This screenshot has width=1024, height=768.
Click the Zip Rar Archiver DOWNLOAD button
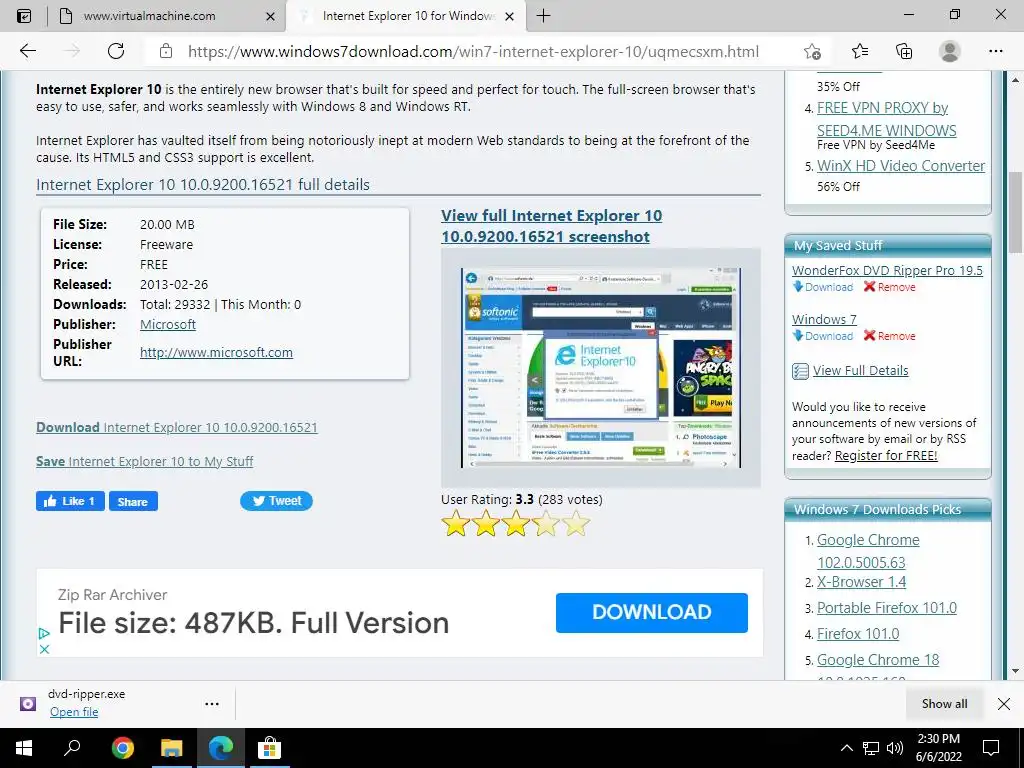[652, 613]
